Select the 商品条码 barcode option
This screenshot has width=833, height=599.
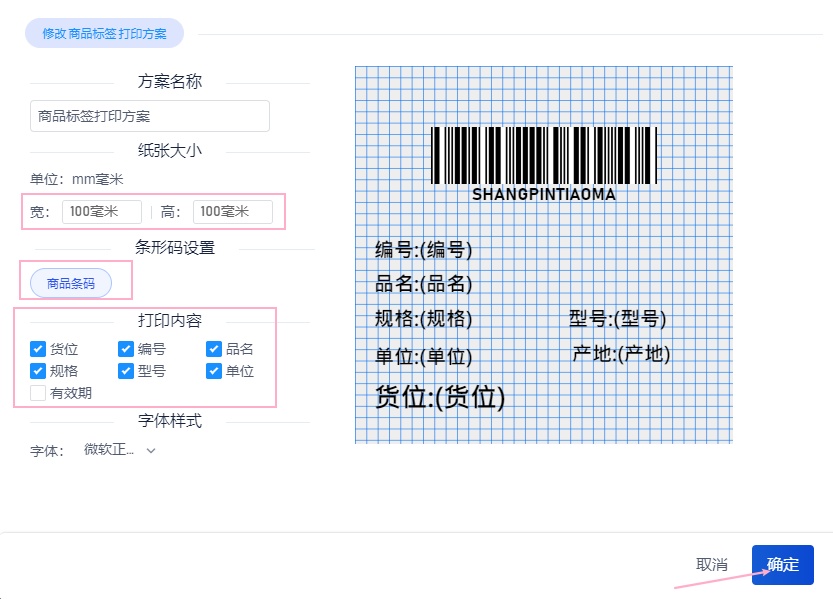pos(71,283)
